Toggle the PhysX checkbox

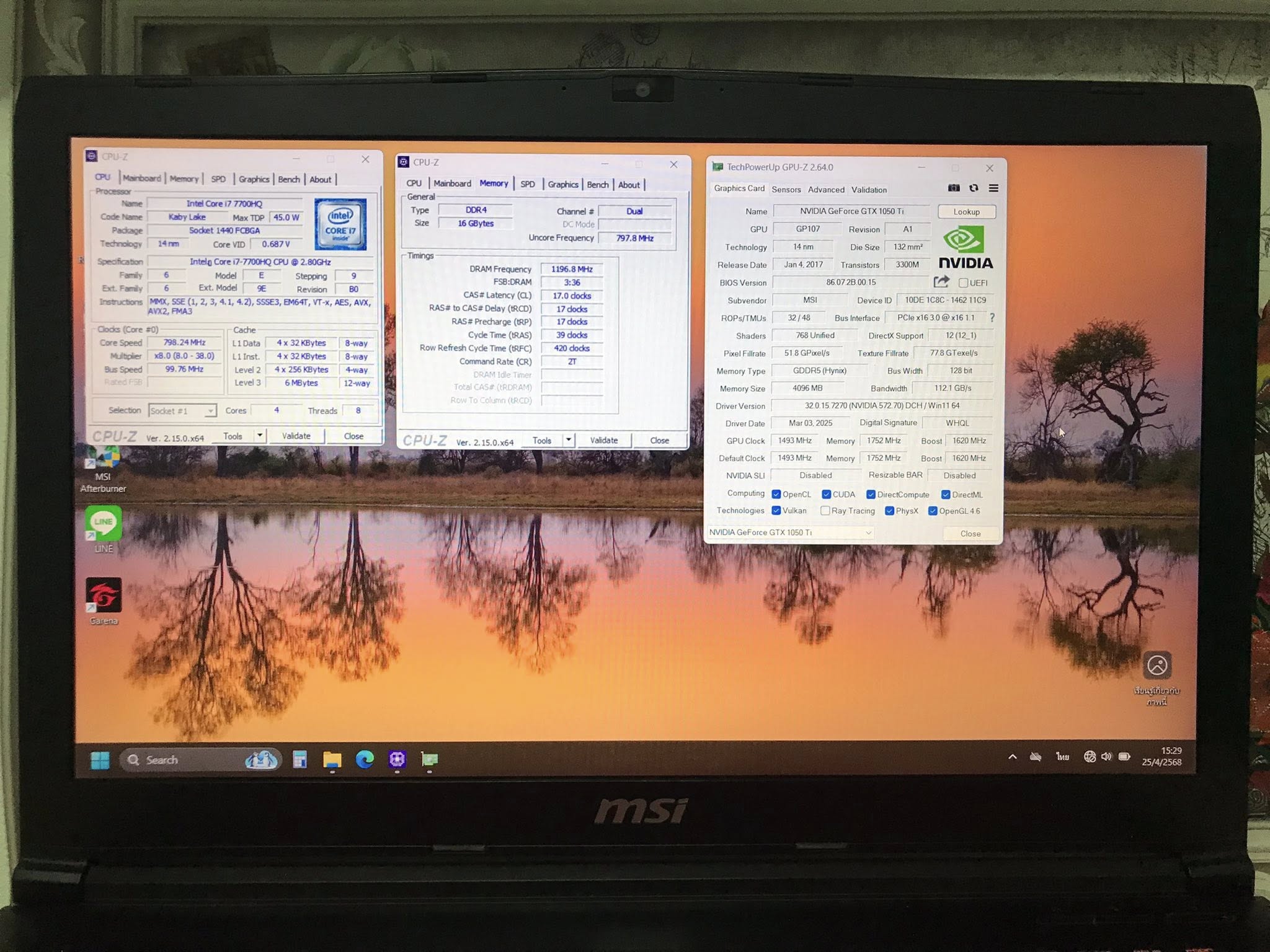point(889,511)
